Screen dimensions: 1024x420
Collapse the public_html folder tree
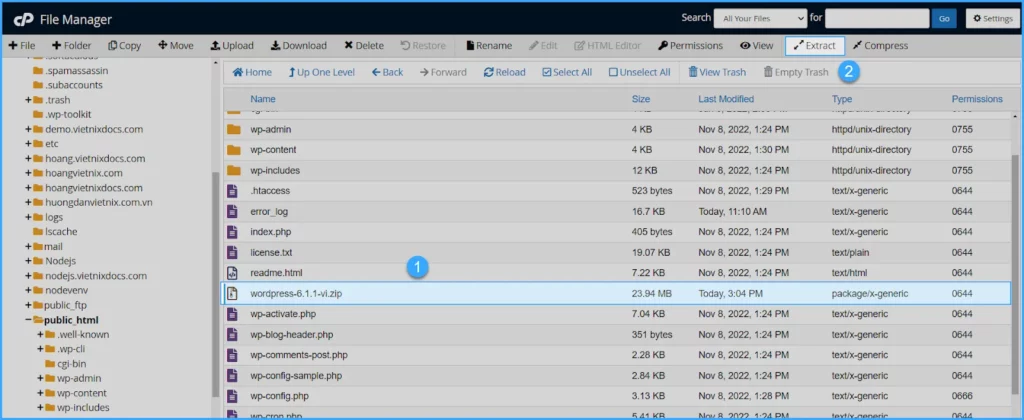tap(28, 320)
